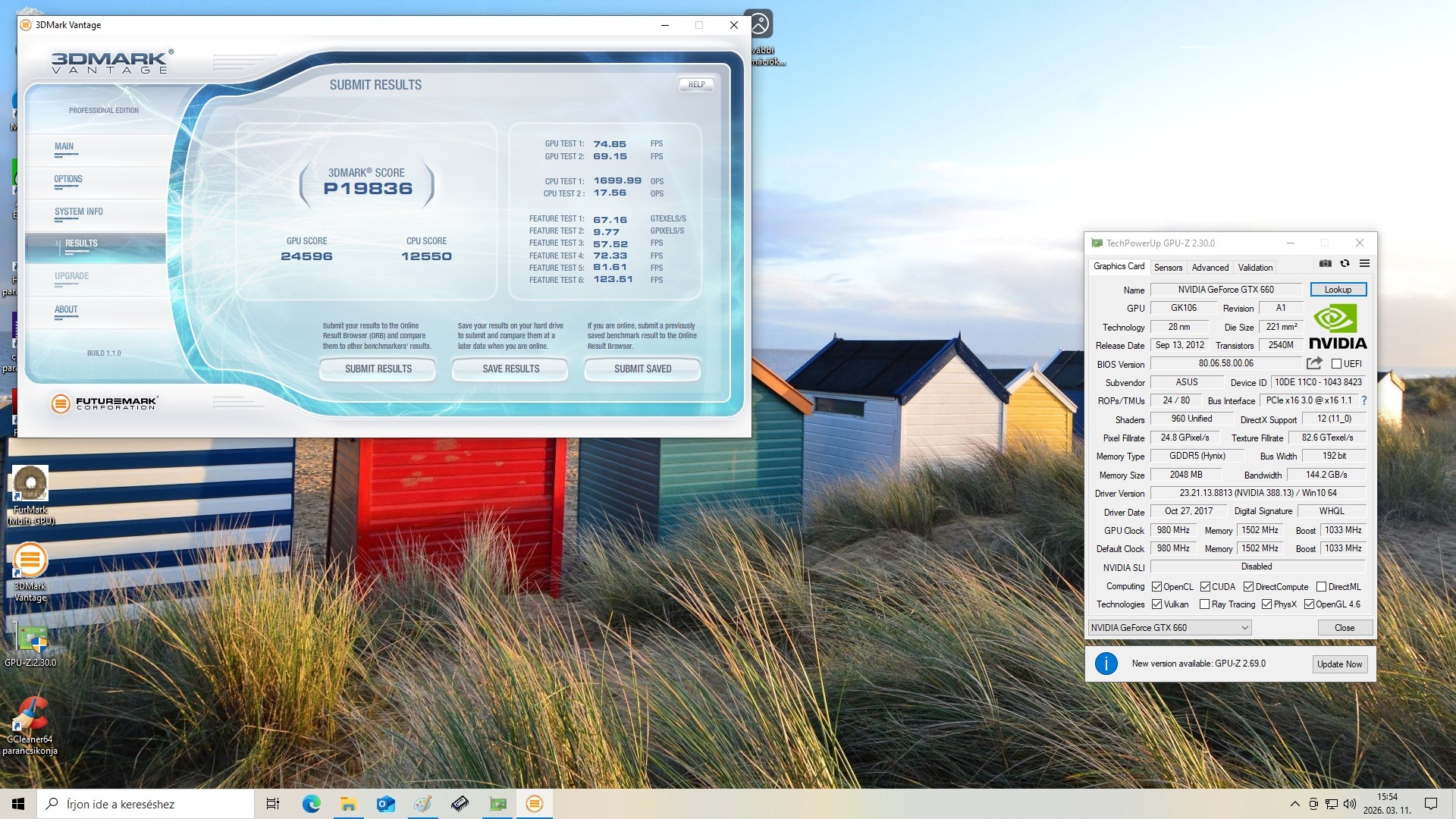Expand the NVIDIA GeForce GTX 660 dropdown
Image resolution: width=1456 pixels, height=819 pixels.
1244,628
